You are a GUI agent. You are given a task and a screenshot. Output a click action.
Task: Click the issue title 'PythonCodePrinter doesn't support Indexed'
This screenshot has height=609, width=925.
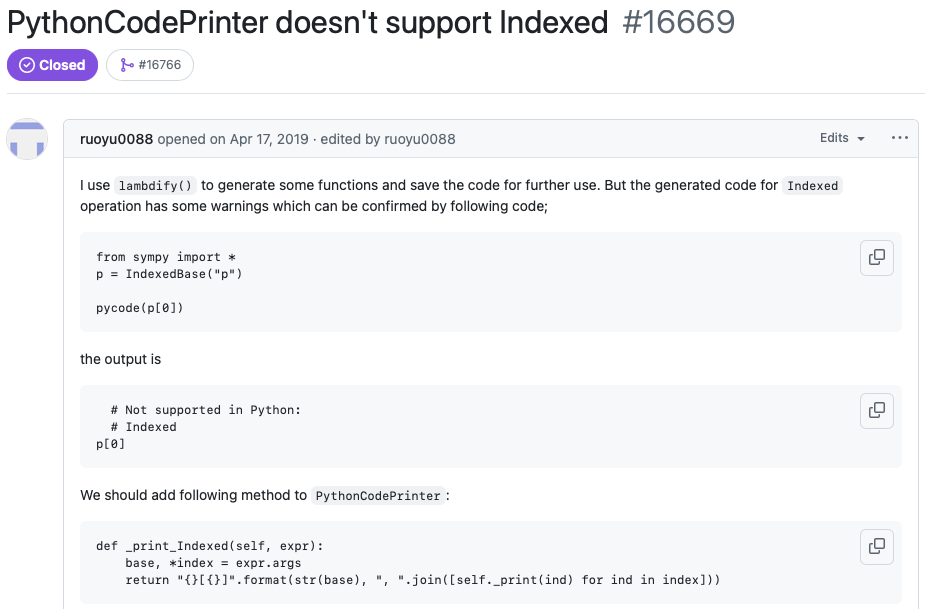click(x=307, y=22)
